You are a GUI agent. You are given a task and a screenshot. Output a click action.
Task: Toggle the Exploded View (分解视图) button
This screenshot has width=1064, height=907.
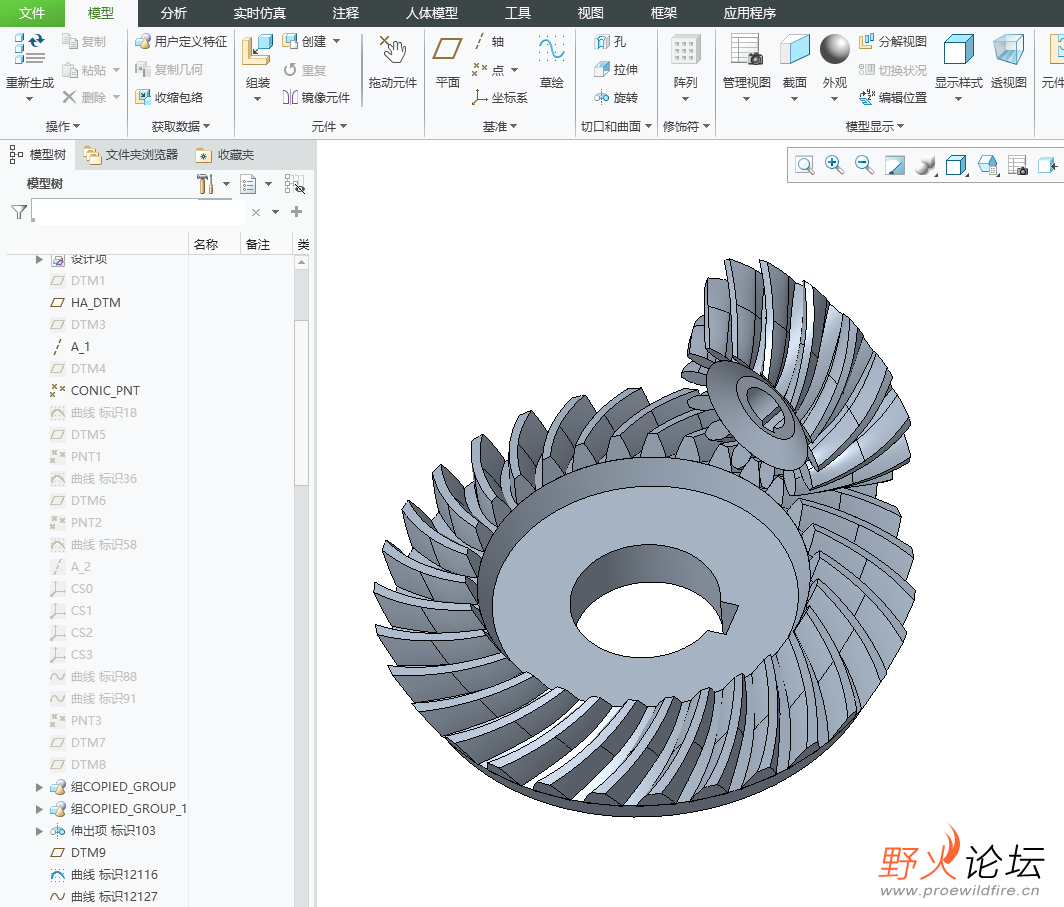pyautogui.click(x=893, y=42)
